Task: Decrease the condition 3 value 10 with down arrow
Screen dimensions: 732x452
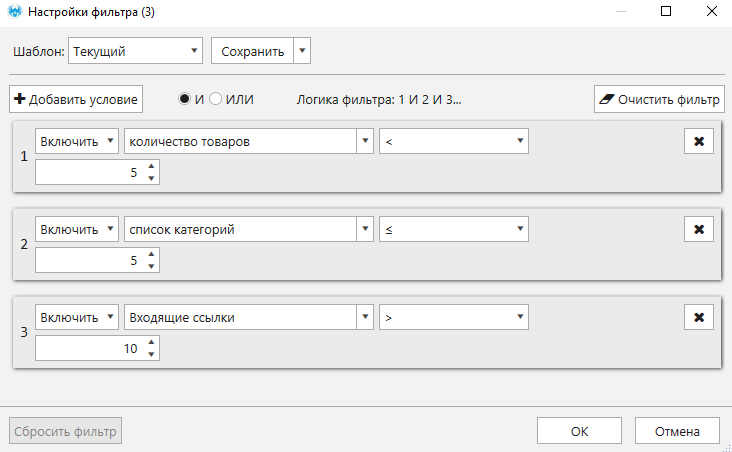Action: [151, 353]
